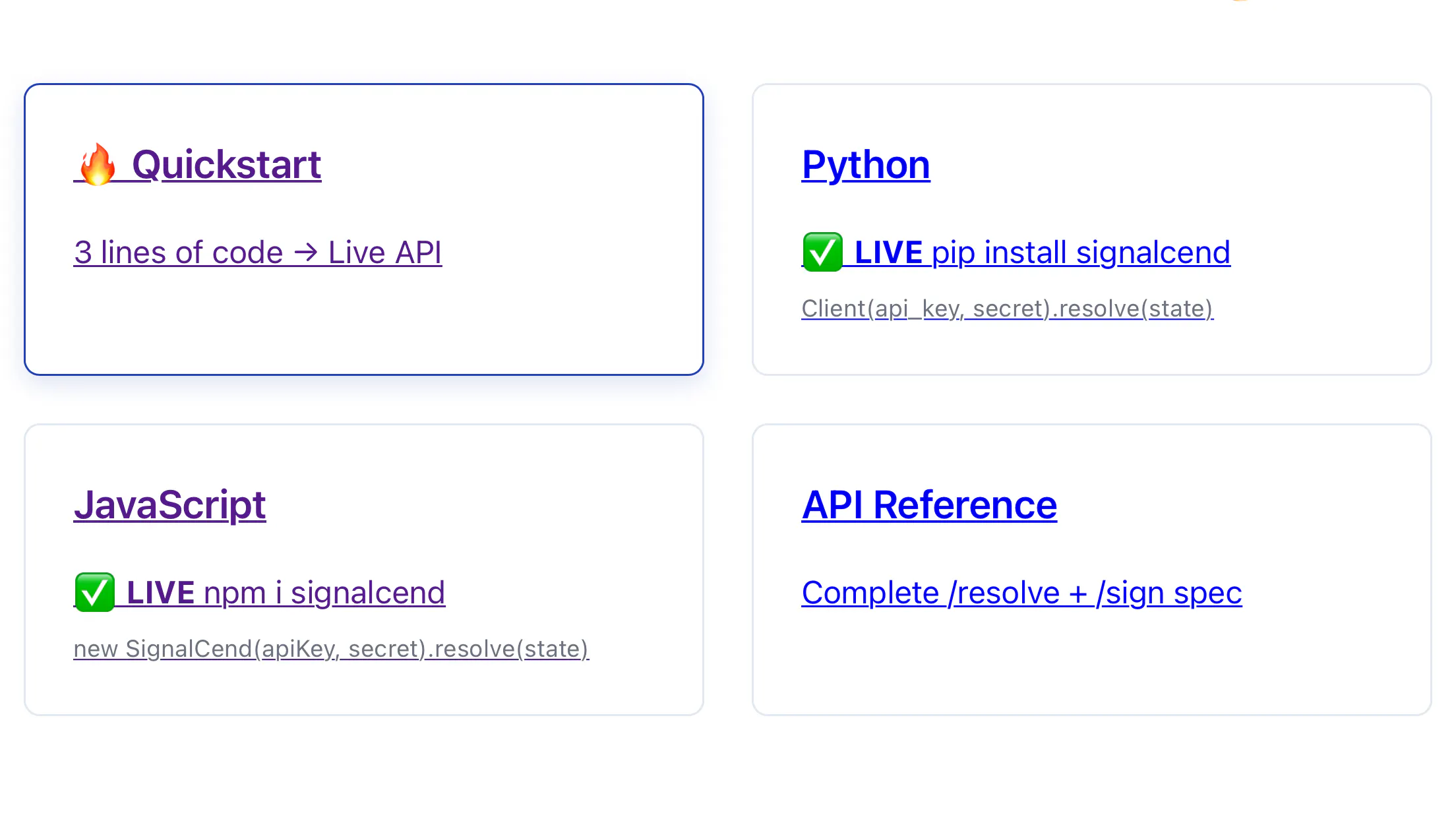Click 'new SignalCend(apiKey, secret).resolve(state)' code text
The image size is (1456, 819).
point(331,649)
